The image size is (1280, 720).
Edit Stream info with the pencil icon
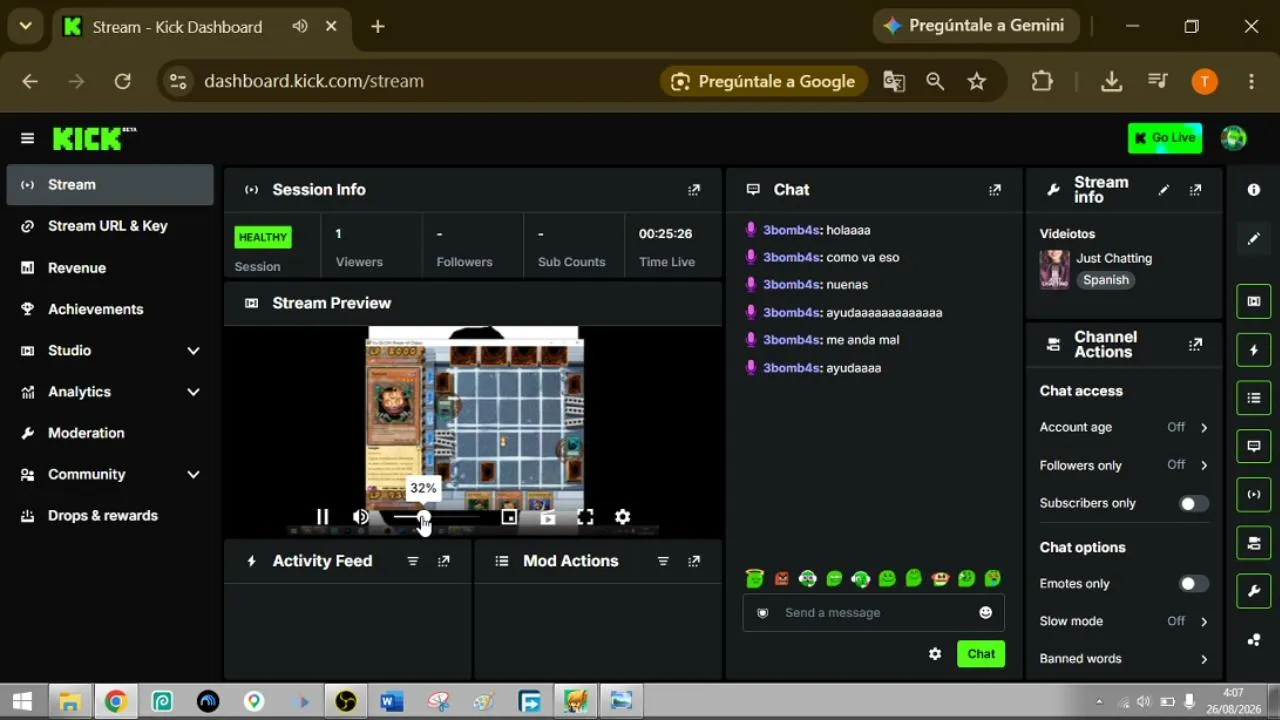[x=1164, y=190]
